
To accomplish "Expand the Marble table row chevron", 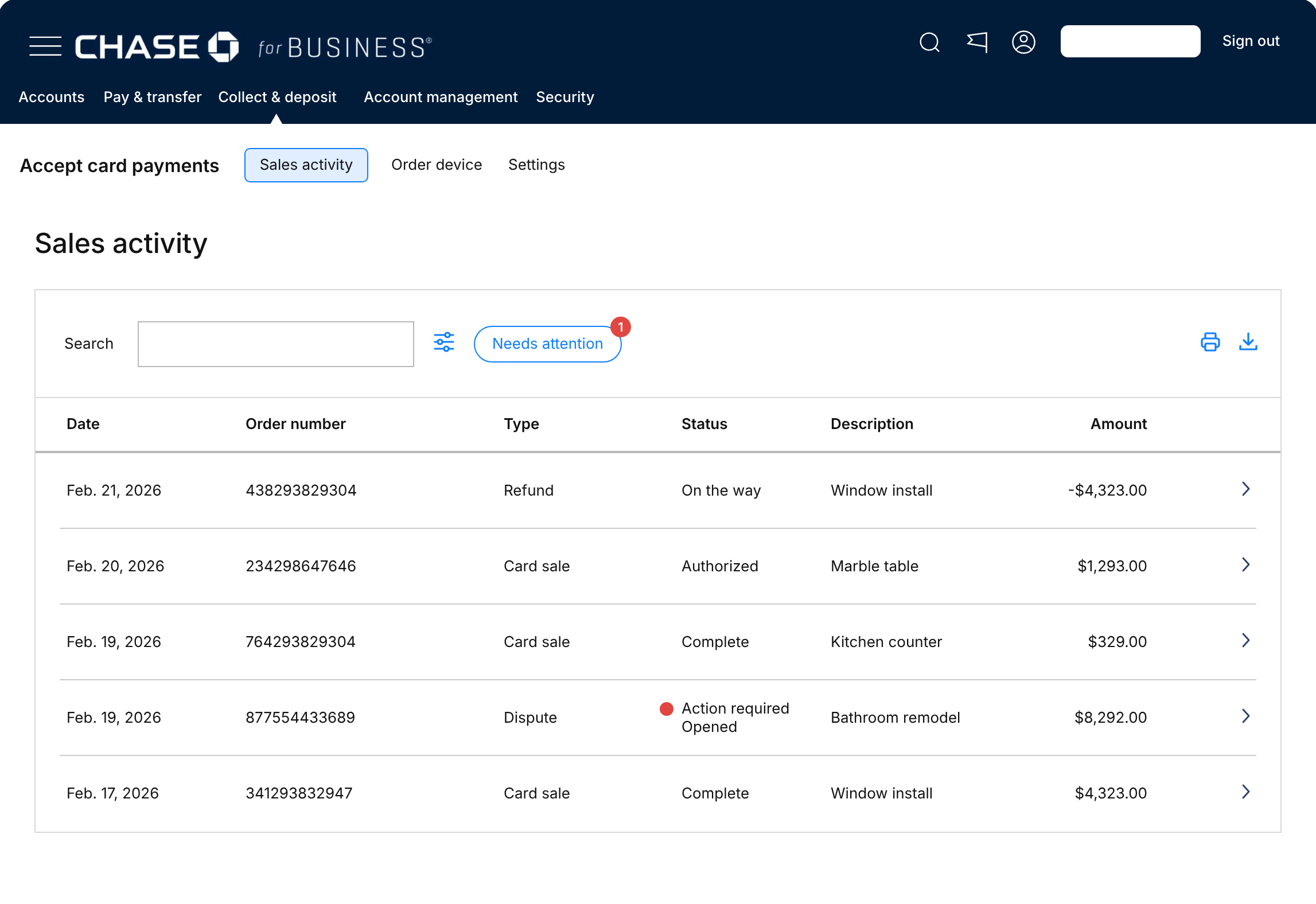I will (1245, 564).
